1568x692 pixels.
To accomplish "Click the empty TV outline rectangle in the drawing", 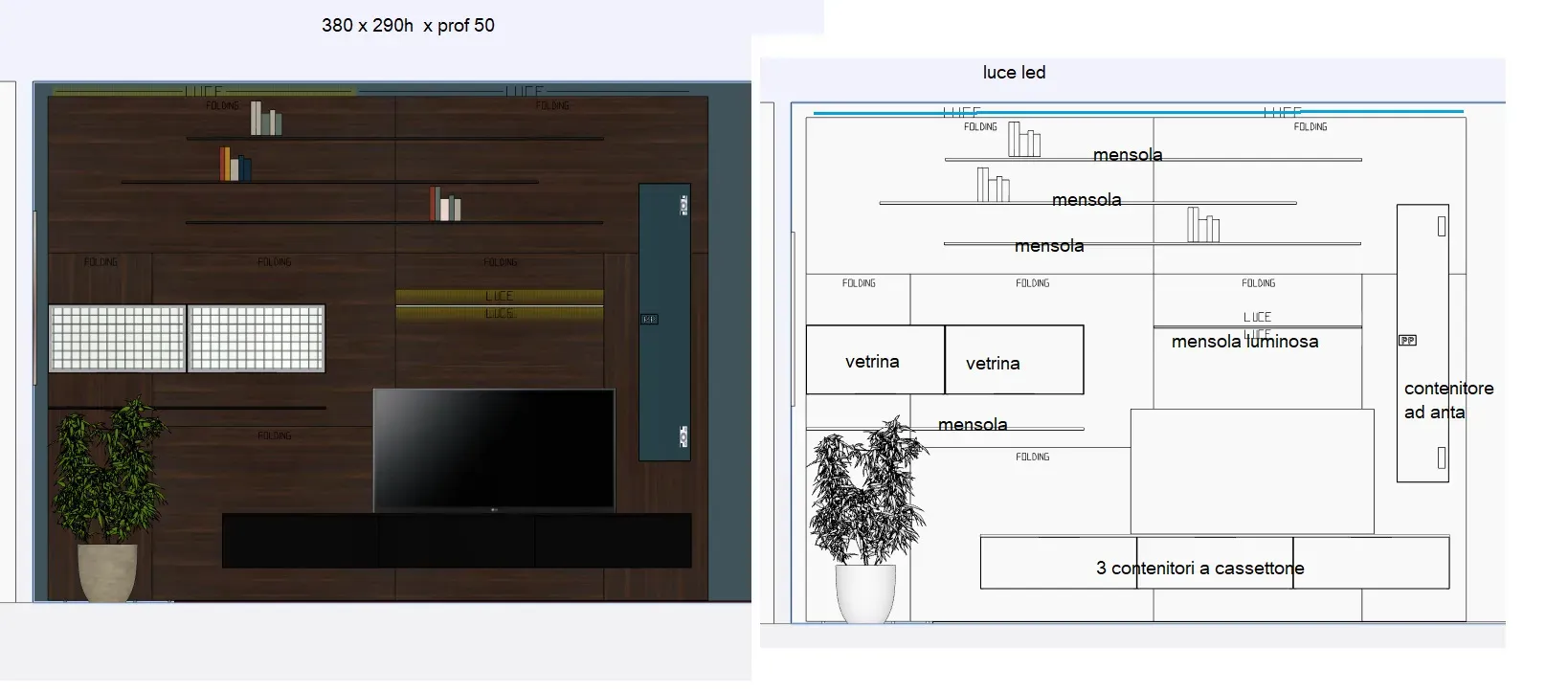I will click(1252, 471).
